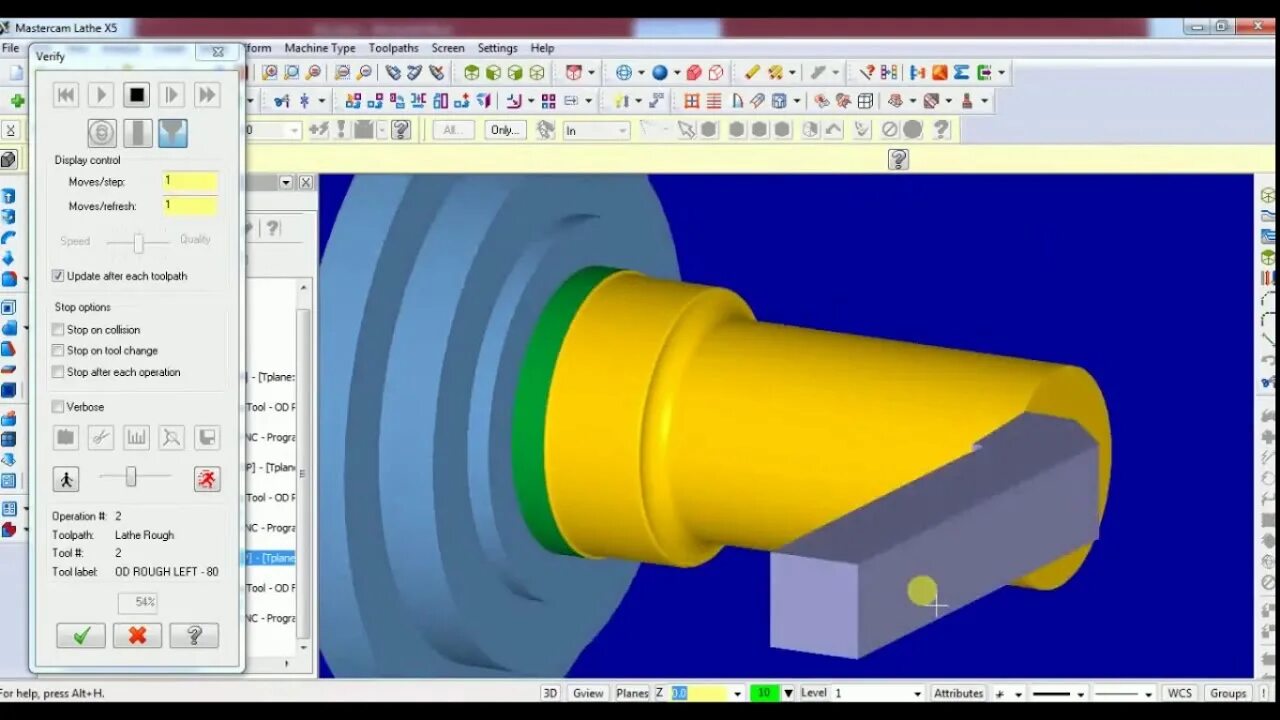Image resolution: width=1280 pixels, height=720 pixels.
Task: Click the red grid table icon
Action: click(692, 101)
